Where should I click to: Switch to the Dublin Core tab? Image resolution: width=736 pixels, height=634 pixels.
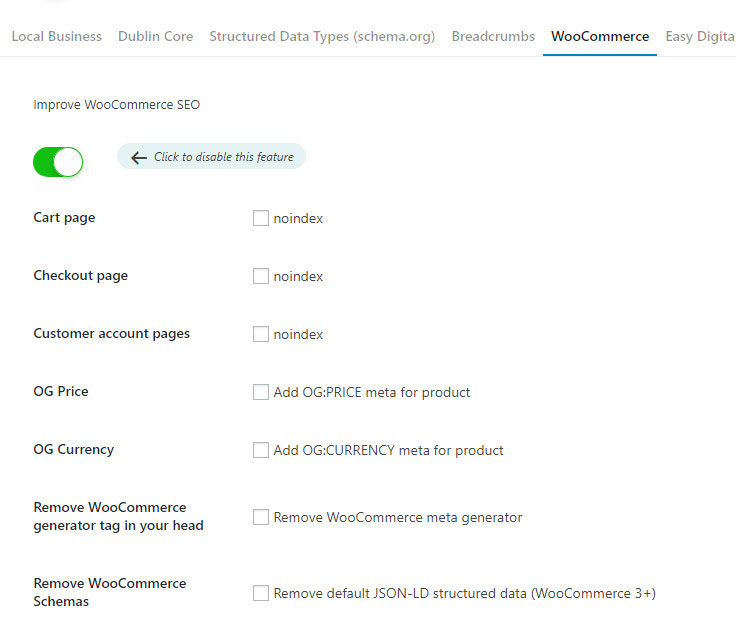tap(155, 36)
